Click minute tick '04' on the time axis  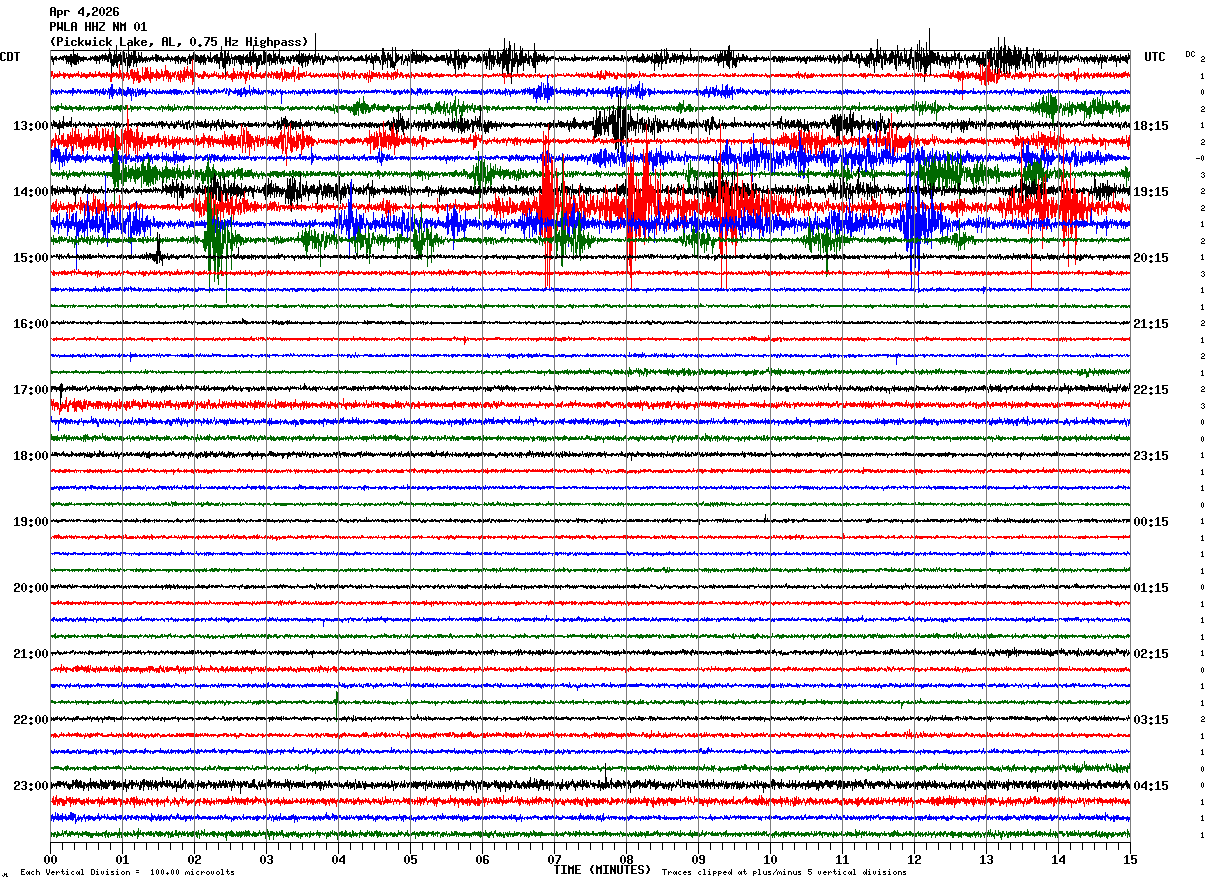(x=338, y=859)
